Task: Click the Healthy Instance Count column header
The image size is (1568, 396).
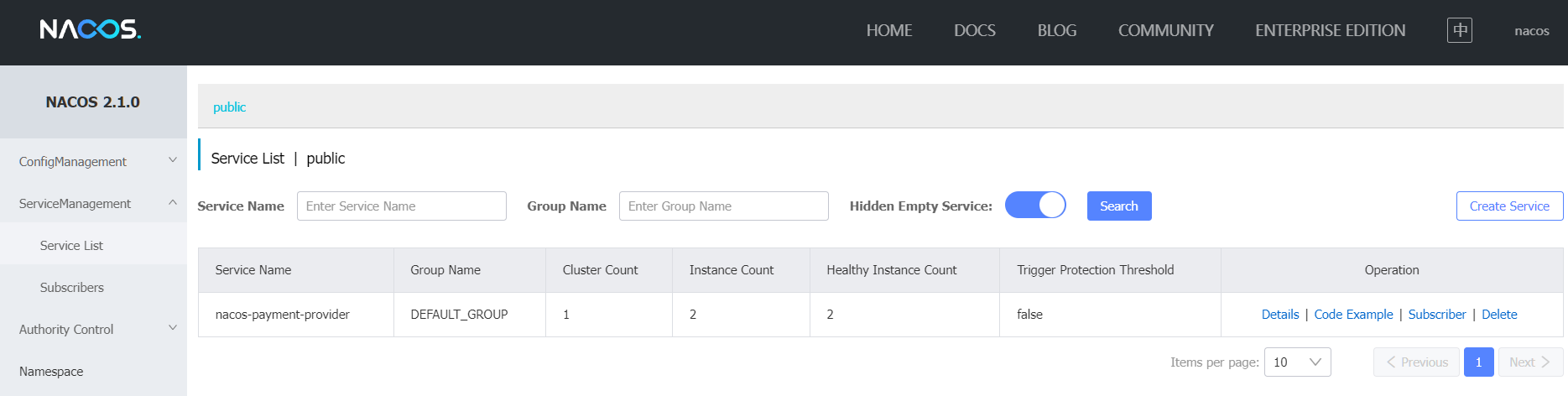Action: point(904,270)
